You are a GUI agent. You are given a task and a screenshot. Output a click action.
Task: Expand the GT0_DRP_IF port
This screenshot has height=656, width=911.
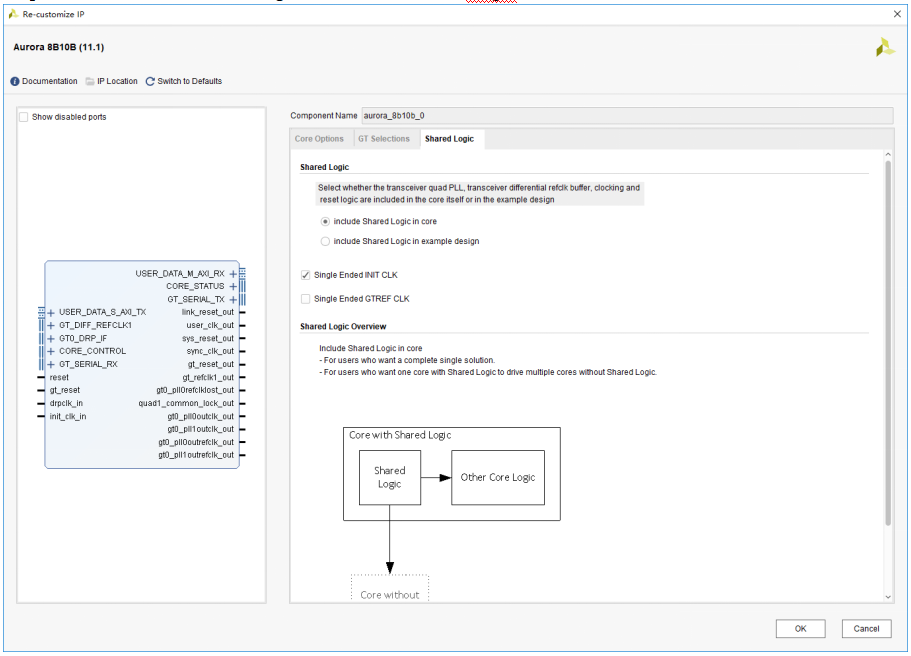pyautogui.click(x=51, y=339)
